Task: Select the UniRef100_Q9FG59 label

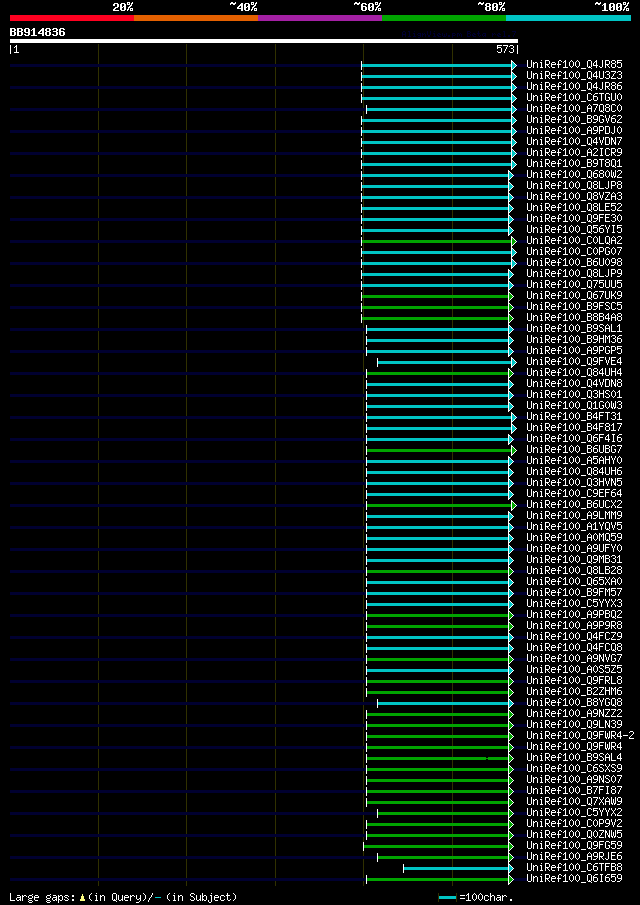Action: tap(574, 846)
